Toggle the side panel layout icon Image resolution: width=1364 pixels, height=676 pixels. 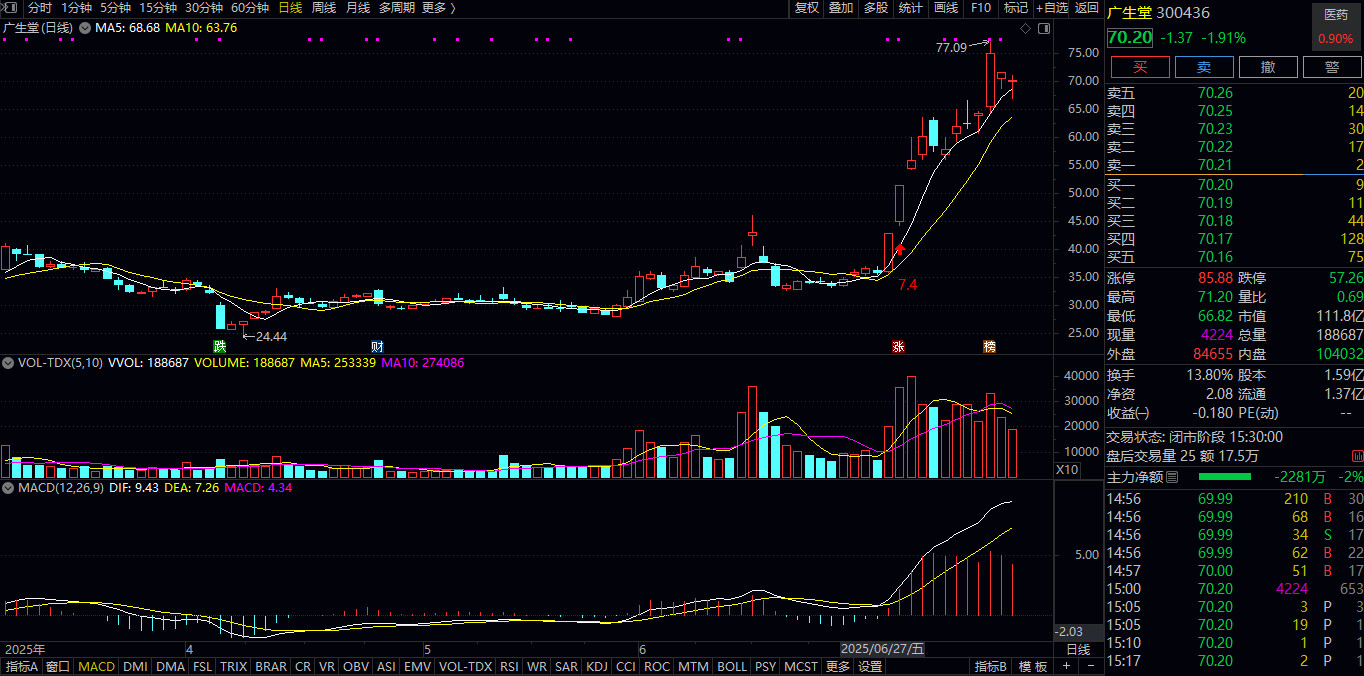(1043, 28)
